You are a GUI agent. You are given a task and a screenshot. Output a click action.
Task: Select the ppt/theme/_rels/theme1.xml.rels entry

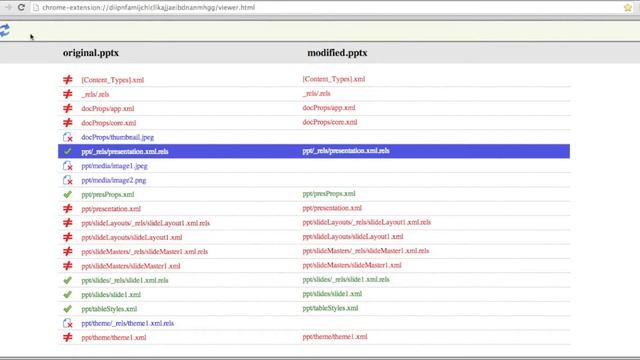click(x=127, y=323)
